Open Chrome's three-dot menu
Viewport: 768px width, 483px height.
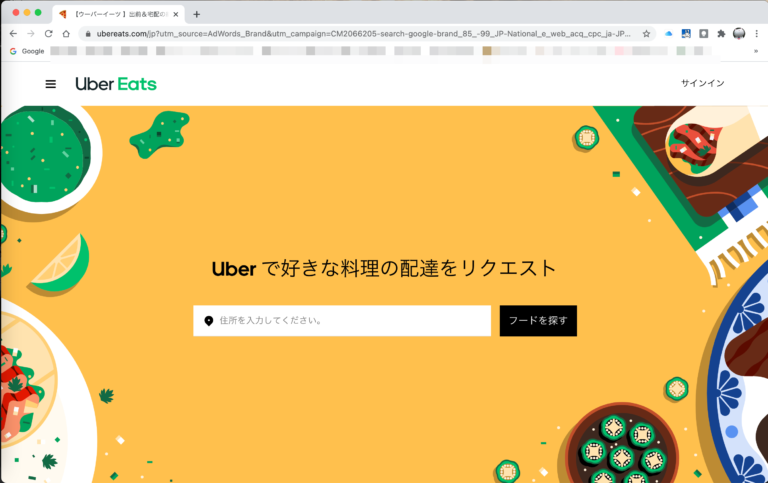756,34
